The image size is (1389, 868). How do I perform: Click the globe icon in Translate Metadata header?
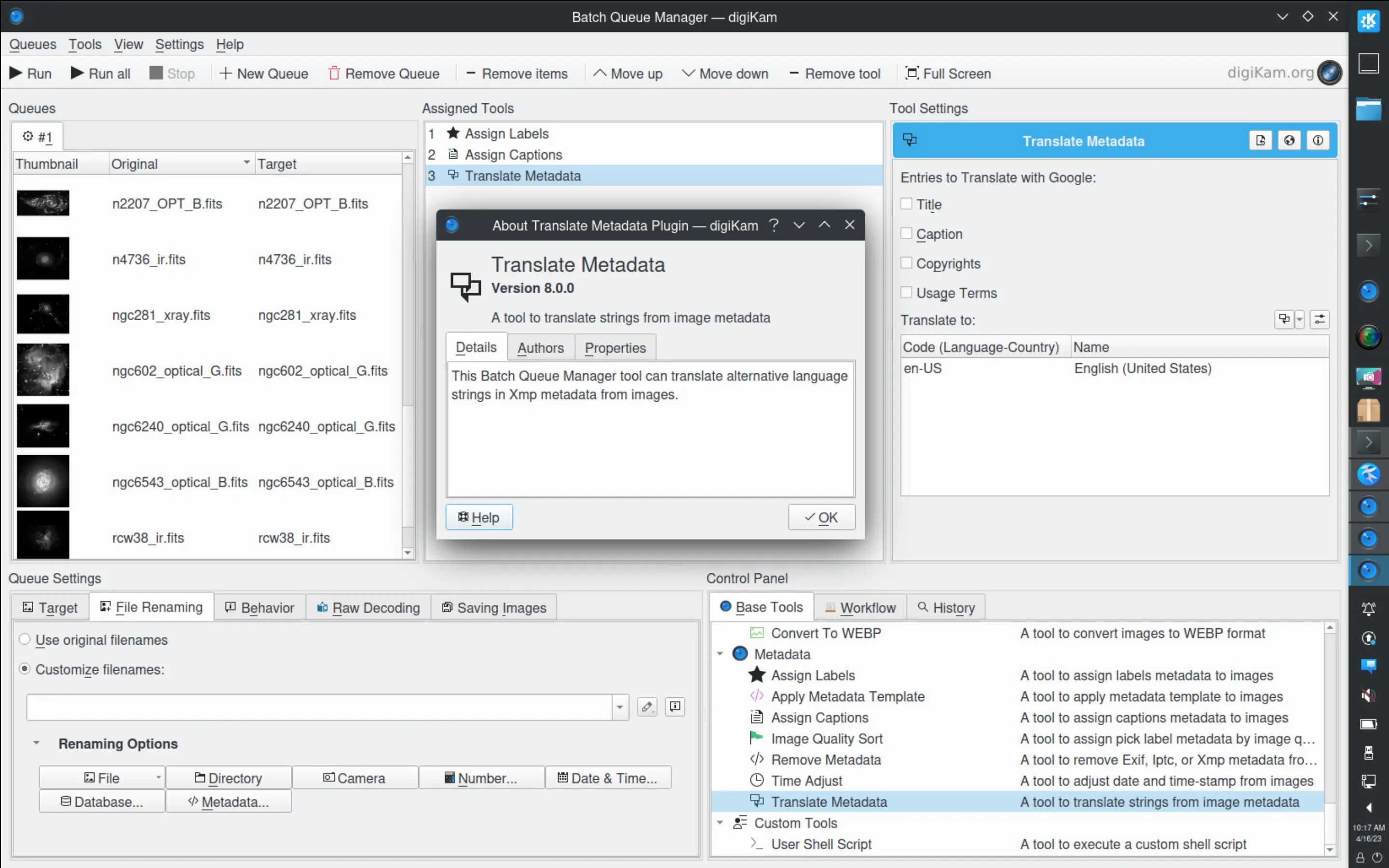coord(1289,139)
